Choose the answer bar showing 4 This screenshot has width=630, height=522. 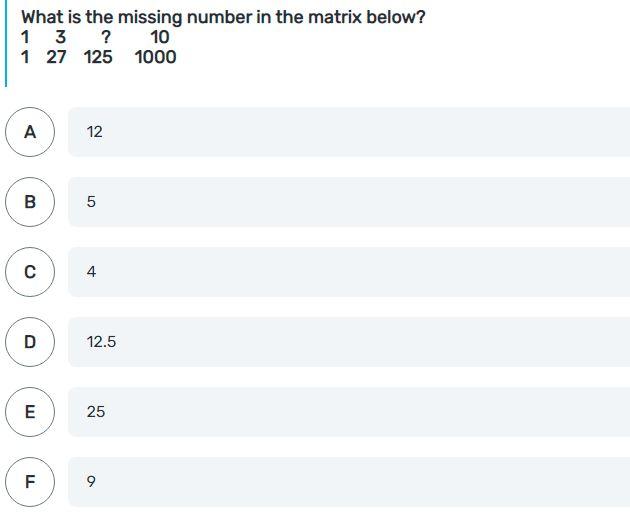(349, 272)
